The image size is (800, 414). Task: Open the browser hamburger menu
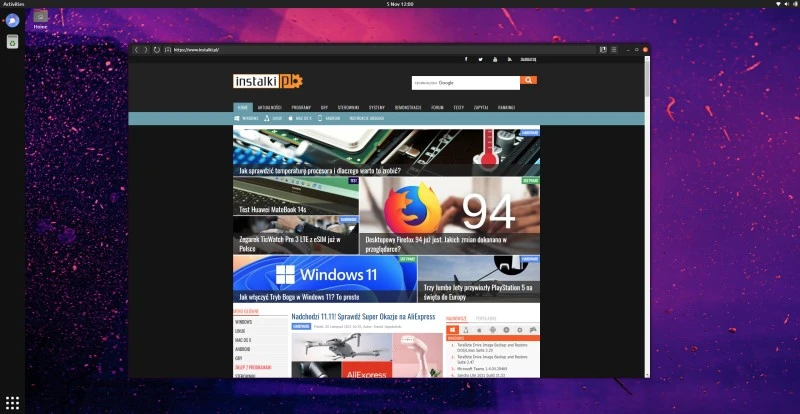coord(614,50)
